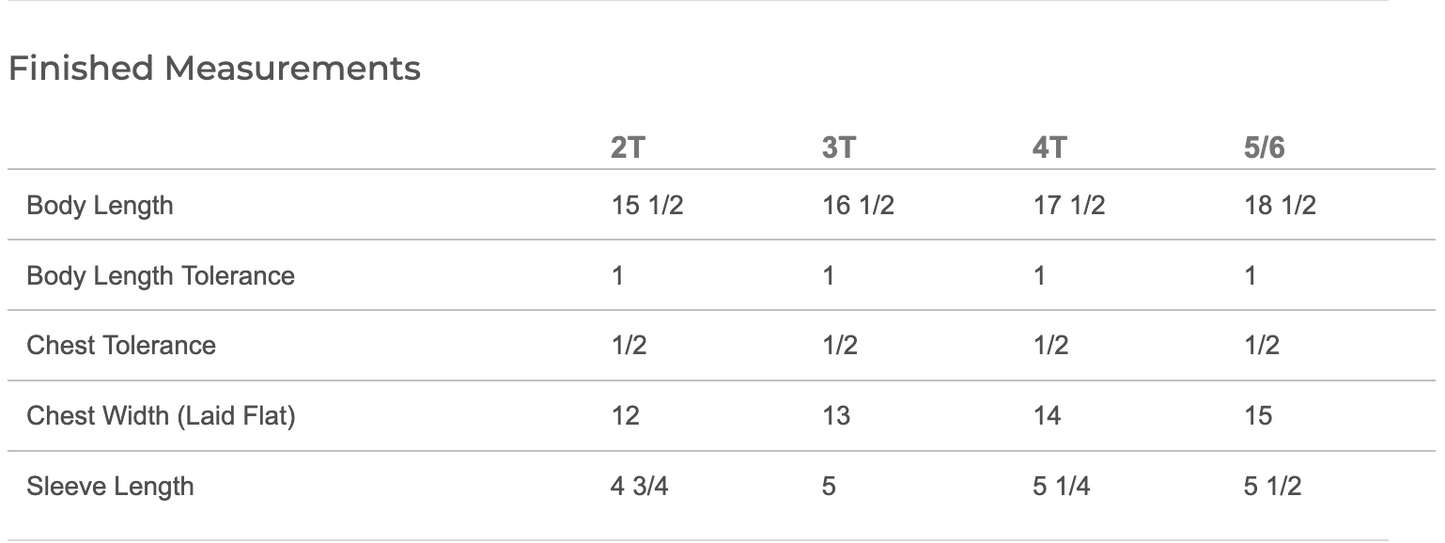Click chest width value 13
This screenshot has height=543, width=1445.
click(x=836, y=415)
